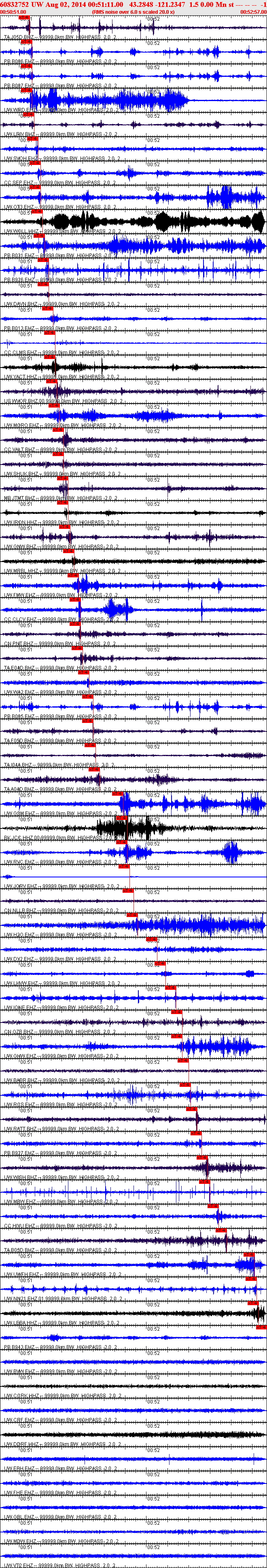Click the red pick marker on UW GSM trace
This screenshot has width=267, height=1568.
tap(118, 794)
